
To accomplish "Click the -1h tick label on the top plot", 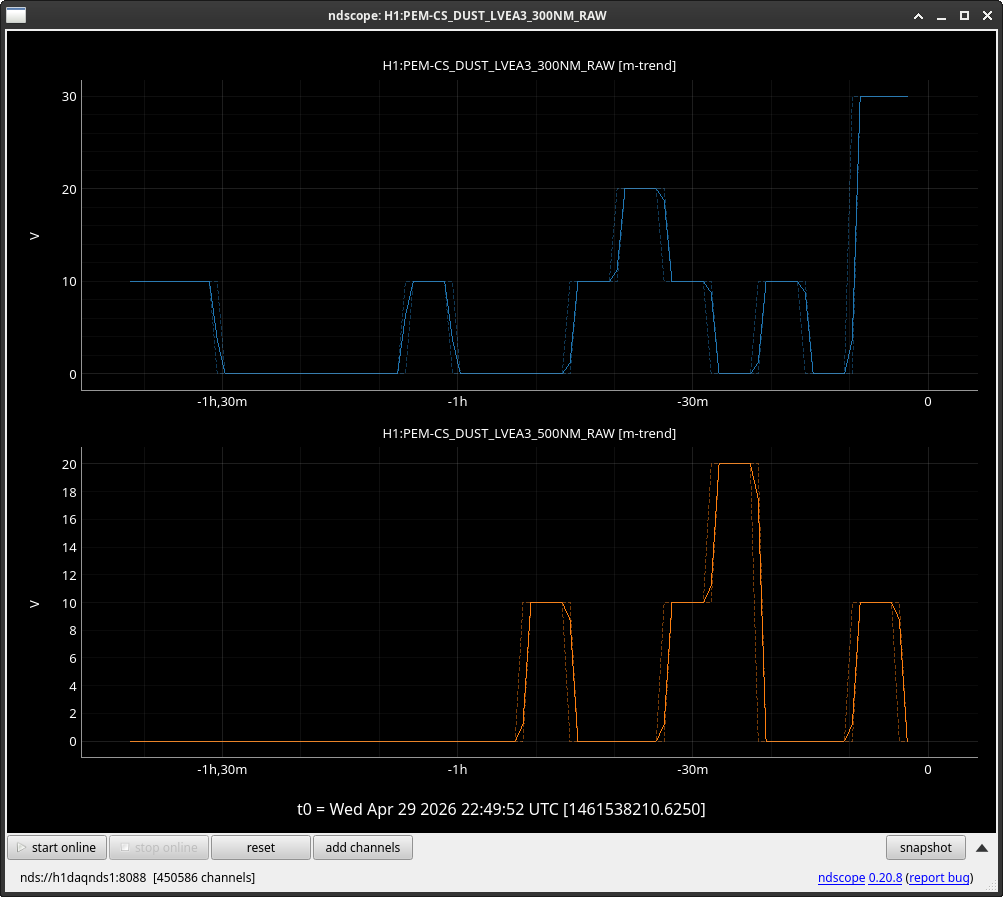I will click(x=457, y=402).
